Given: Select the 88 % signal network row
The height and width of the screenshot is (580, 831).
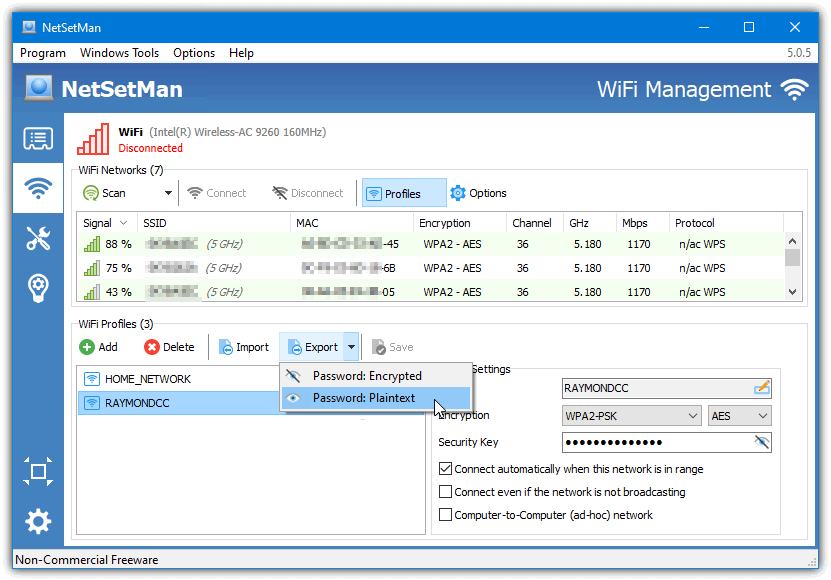Looking at the screenshot, I should (430, 244).
